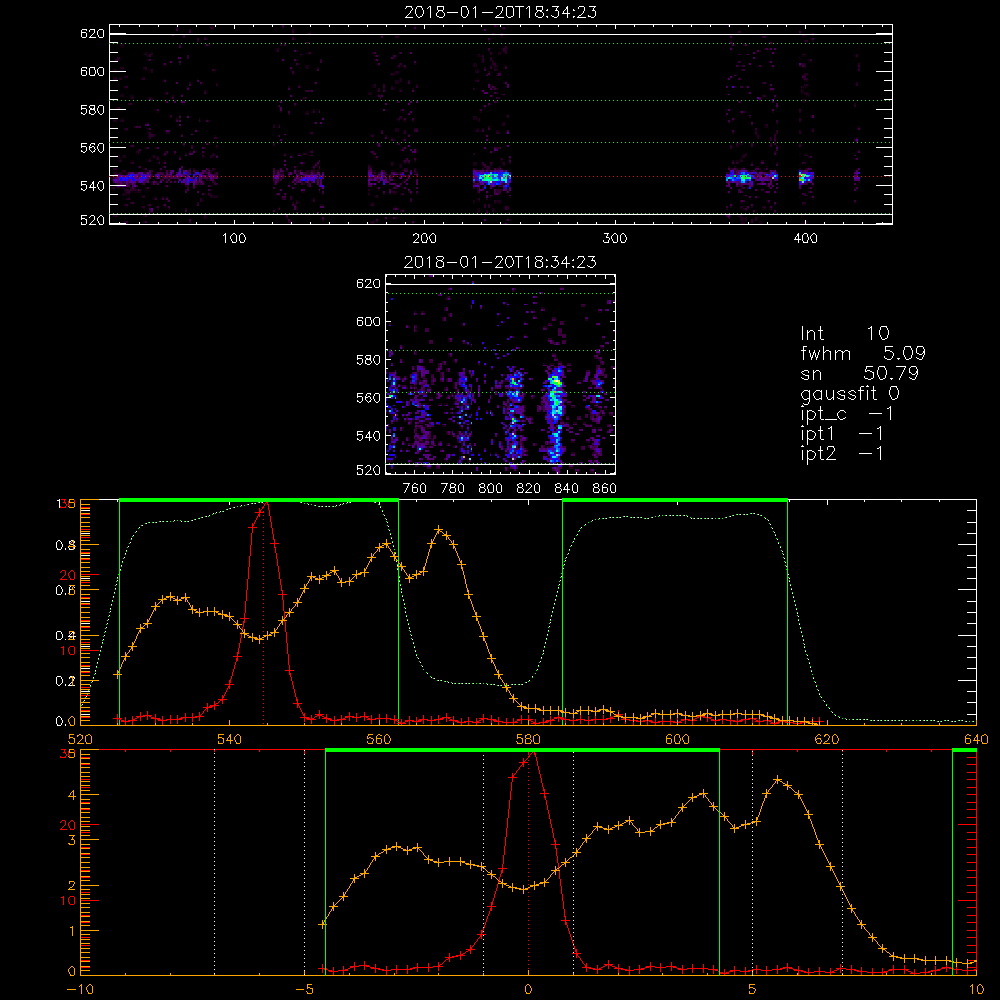1000x1000 pixels.
Task: Click the 'gaussfit 0' parameter text
Action: [850, 393]
